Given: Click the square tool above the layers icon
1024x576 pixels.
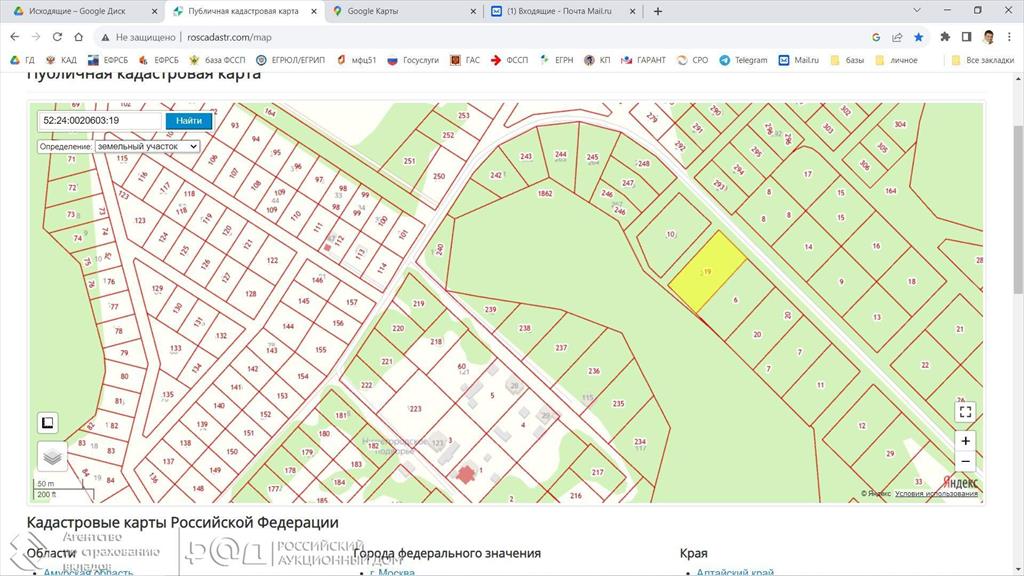Looking at the screenshot, I should coord(48,423).
